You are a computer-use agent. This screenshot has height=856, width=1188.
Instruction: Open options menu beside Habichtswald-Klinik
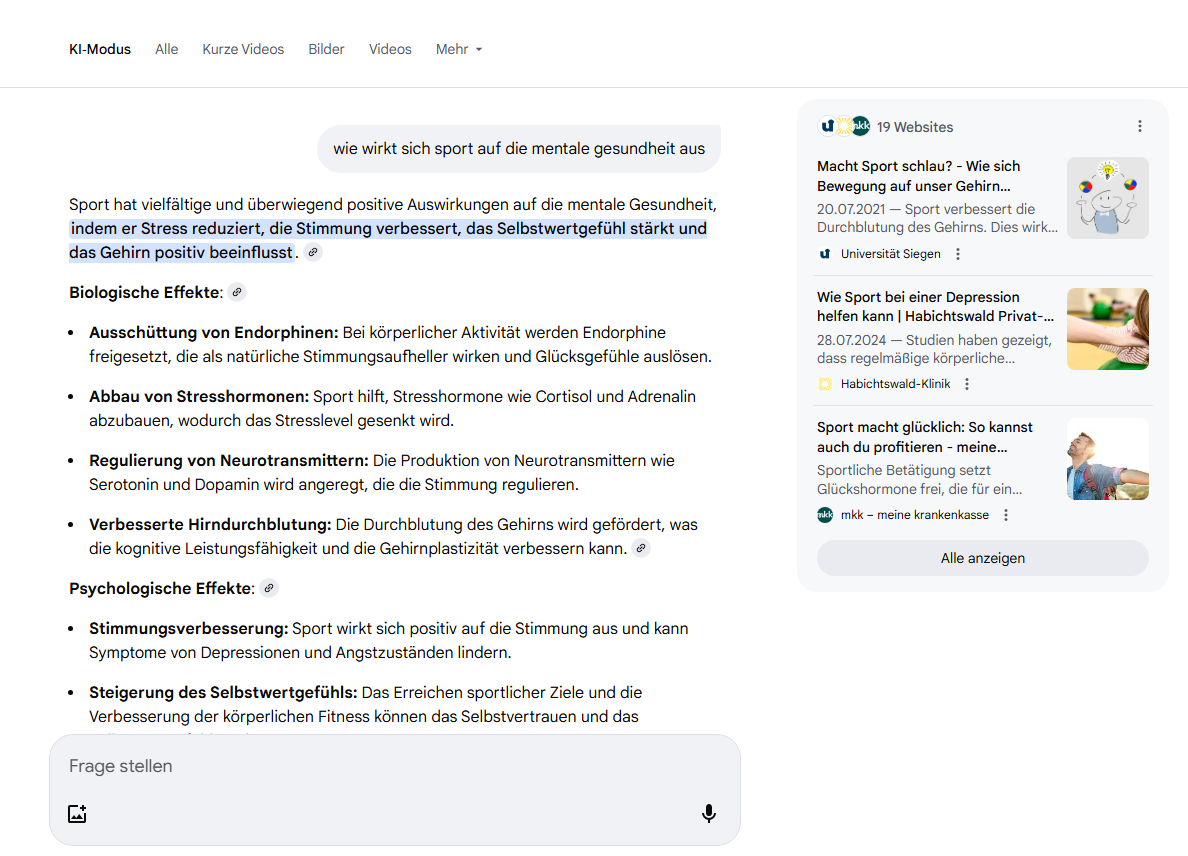(x=967, y=384)
